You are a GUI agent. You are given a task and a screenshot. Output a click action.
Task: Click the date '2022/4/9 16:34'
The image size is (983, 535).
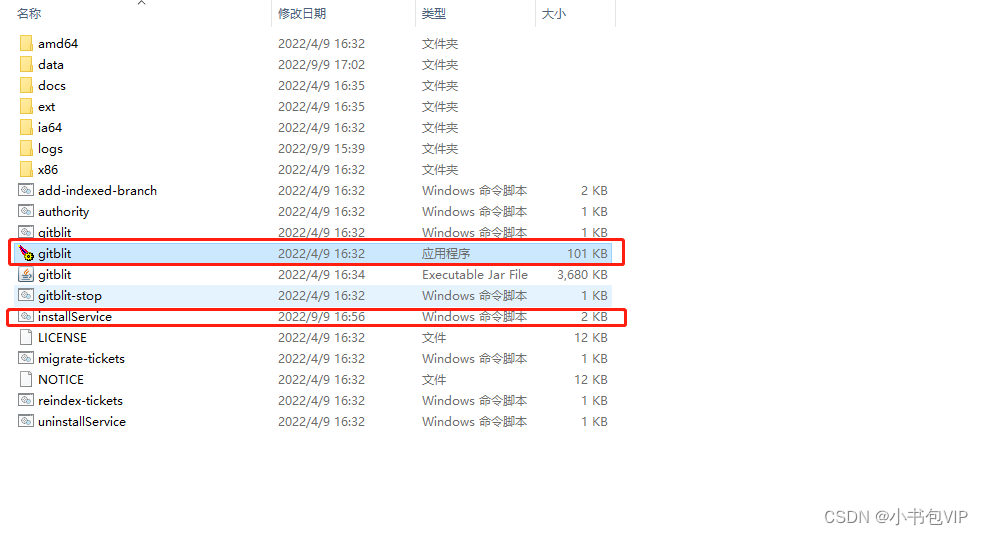(x=321, y=274)
